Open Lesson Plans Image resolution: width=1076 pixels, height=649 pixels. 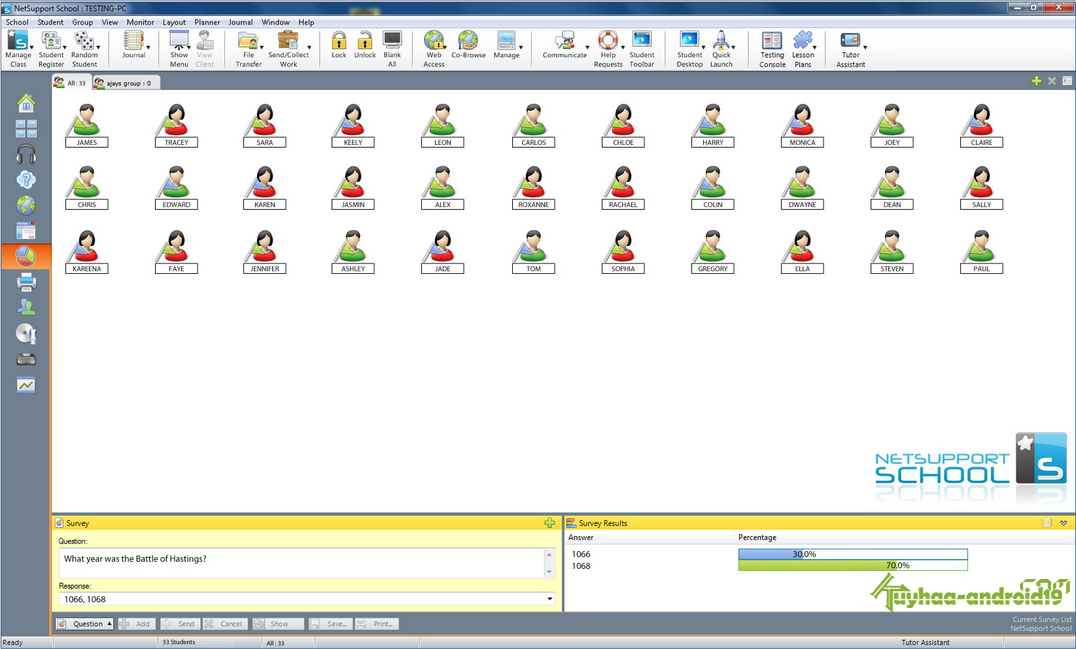[803, 49]
